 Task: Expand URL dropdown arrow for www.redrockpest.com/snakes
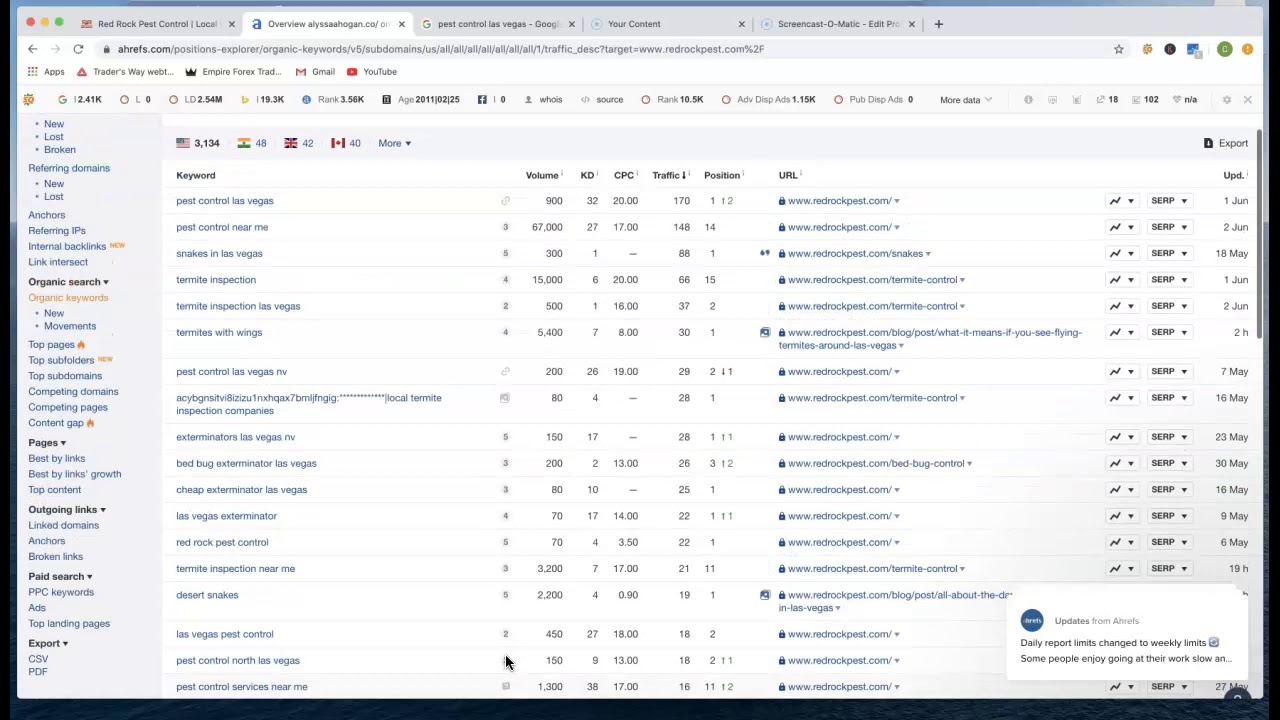click(928, 255)
